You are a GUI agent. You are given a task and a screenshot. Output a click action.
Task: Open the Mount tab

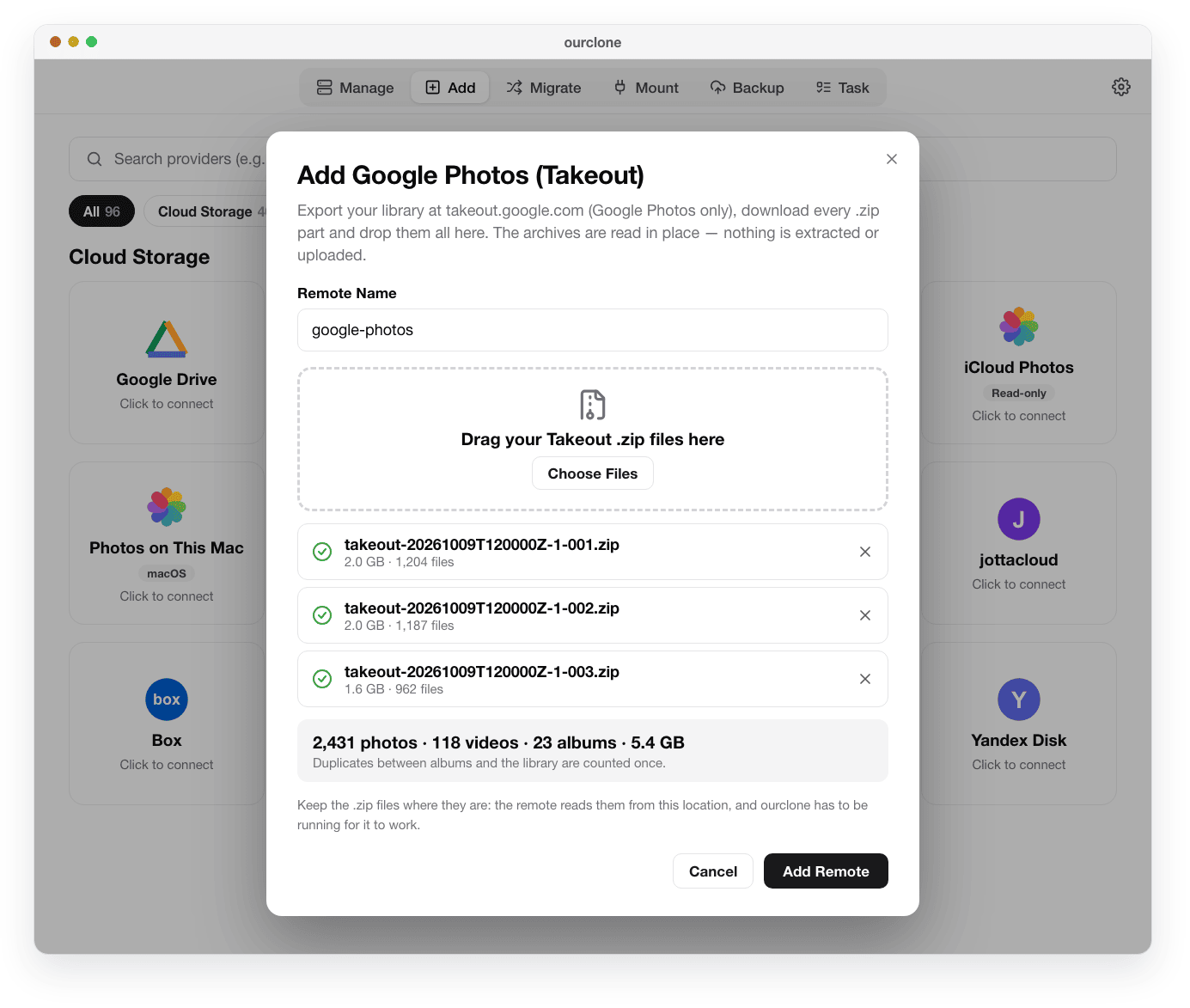[646, 88]
